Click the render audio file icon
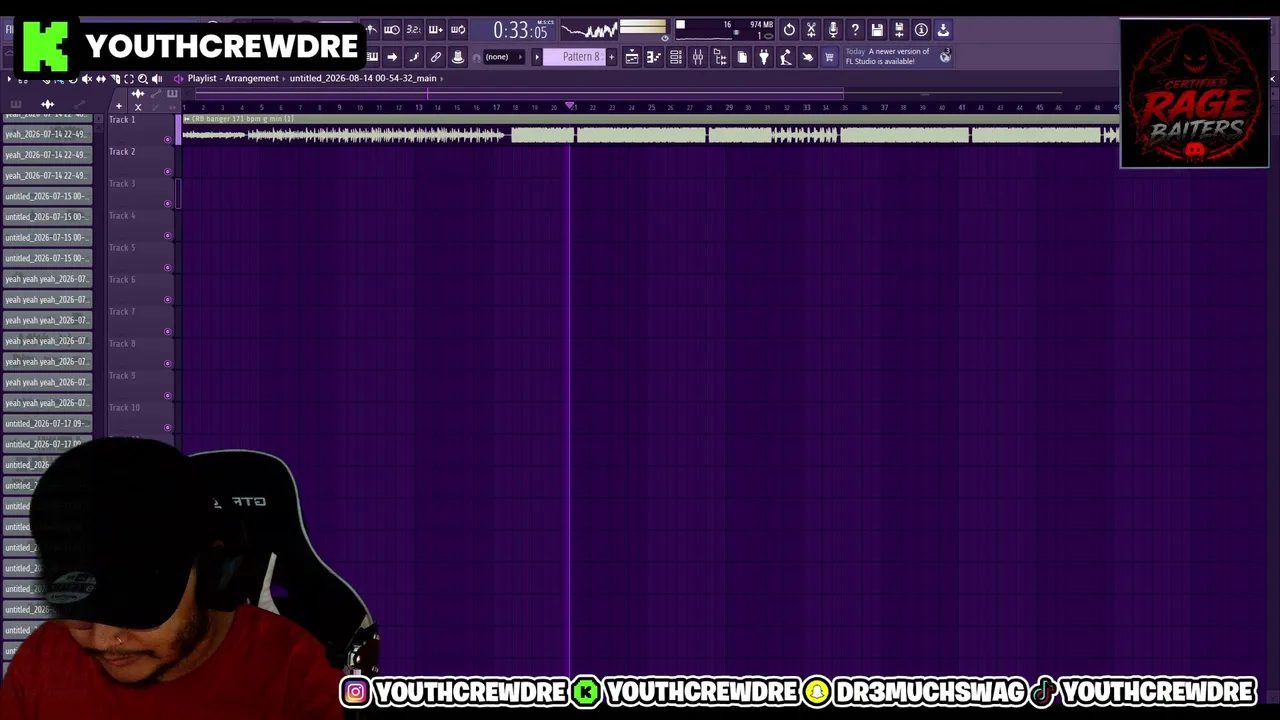This screenshot has width=1280, height=720. [x=899, y=30]
